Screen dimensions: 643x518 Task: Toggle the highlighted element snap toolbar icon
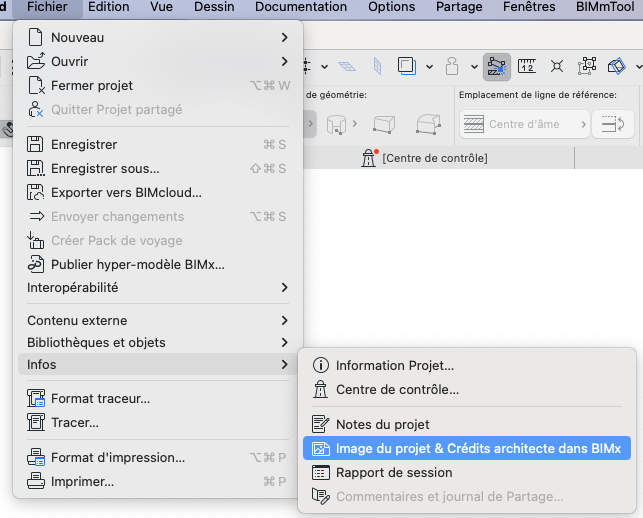pos(497,66)
